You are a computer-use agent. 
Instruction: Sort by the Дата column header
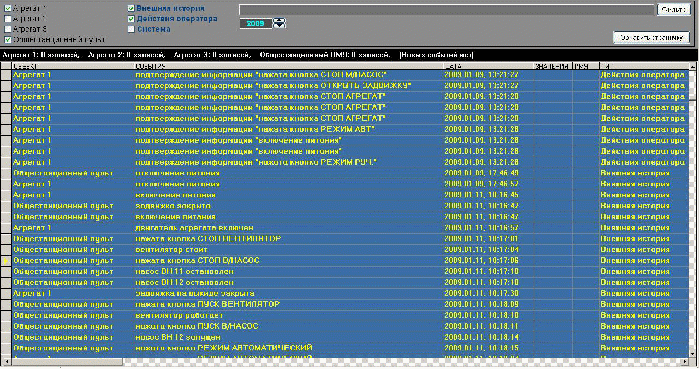[489, 66]
